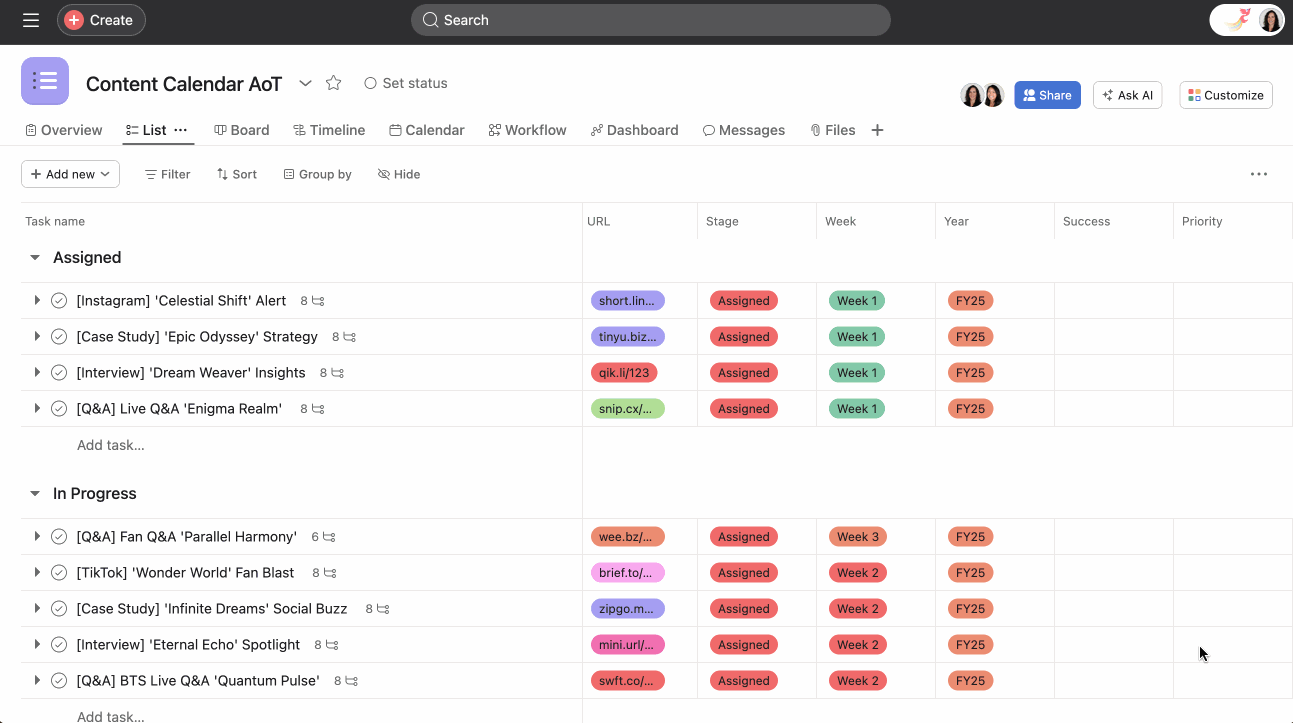Viewport: 1293px width, 723px height.
Task: Switch to the Timeline tab
Action: tap(329, 130)
